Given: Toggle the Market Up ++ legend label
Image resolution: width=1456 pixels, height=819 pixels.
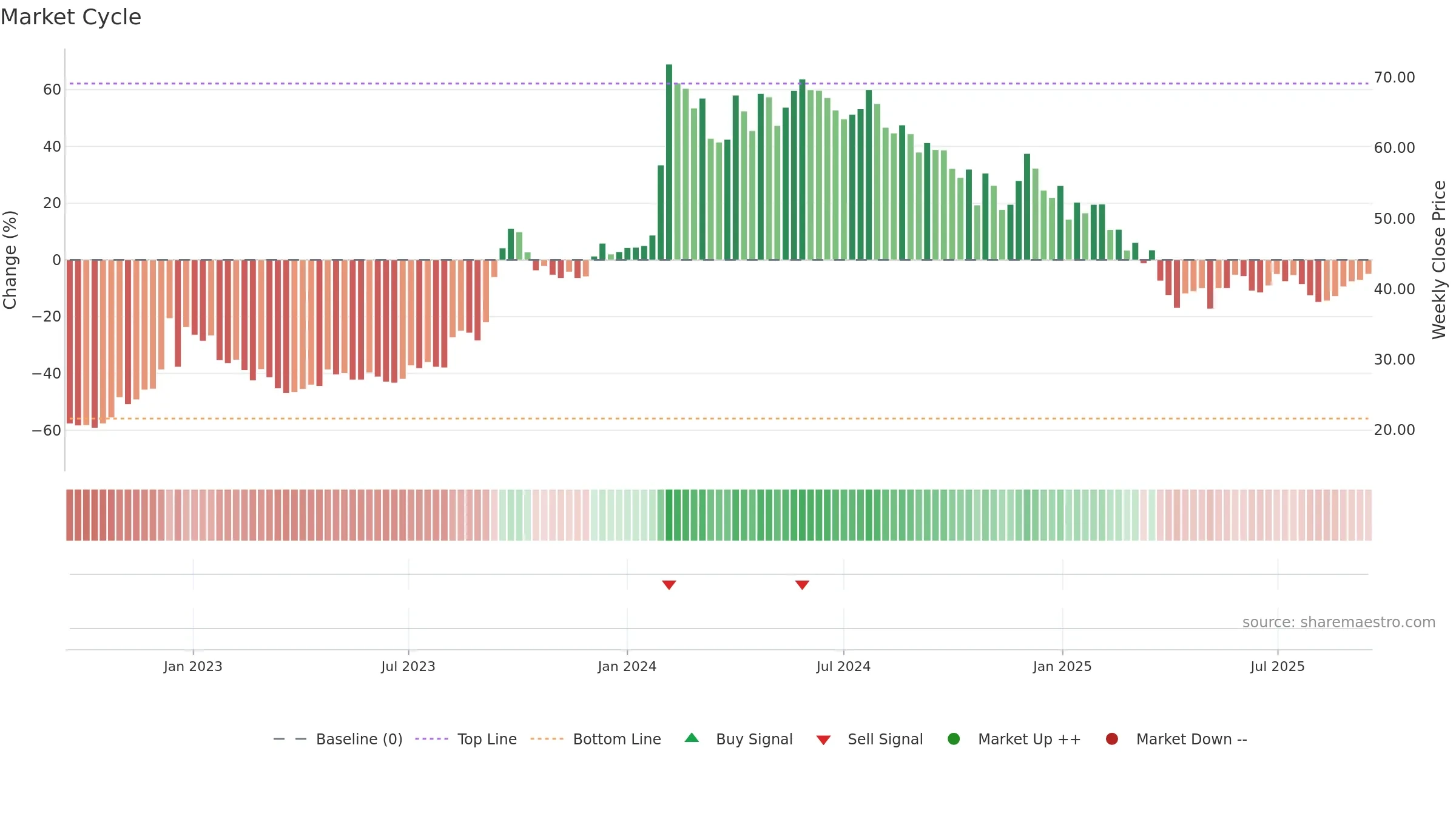Looking at the screenshot, I should 1030,739.
